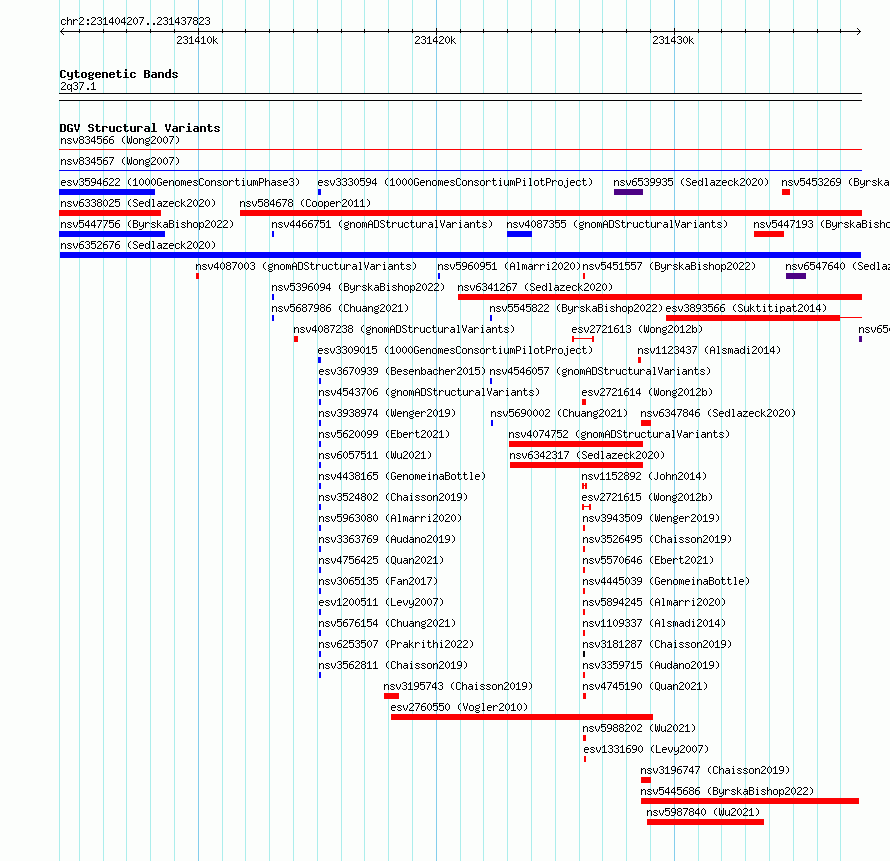Click nsv1109337 (Alsmadi2014) label

[x=654, y=623]
